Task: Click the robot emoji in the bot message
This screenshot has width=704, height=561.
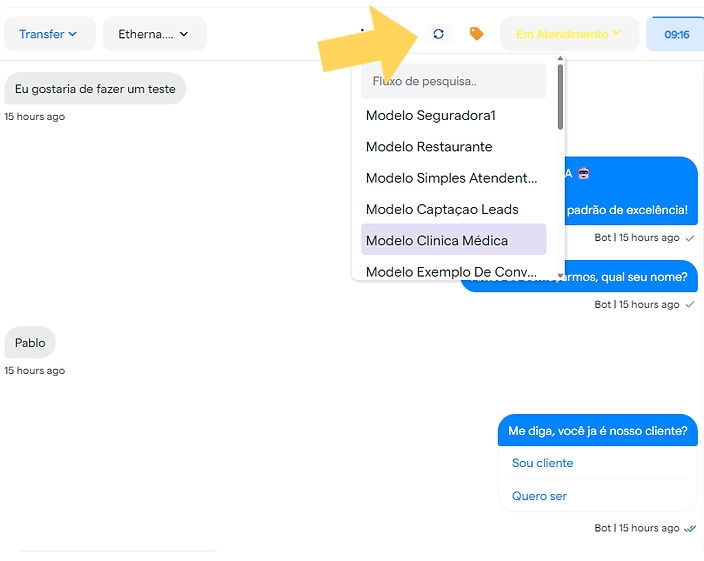Action: click(x=583, y=173)
